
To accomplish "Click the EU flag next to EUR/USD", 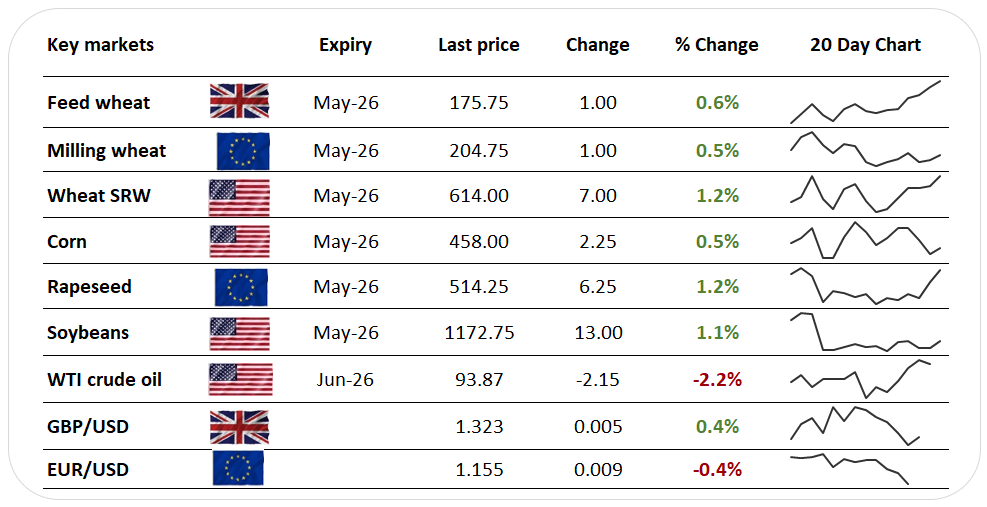I will [x=238, y=468].
